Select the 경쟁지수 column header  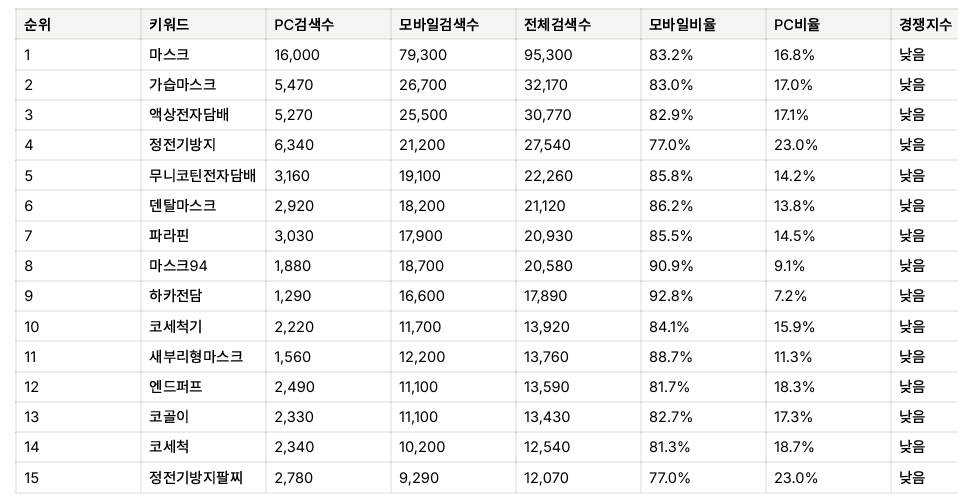[925, 25]
